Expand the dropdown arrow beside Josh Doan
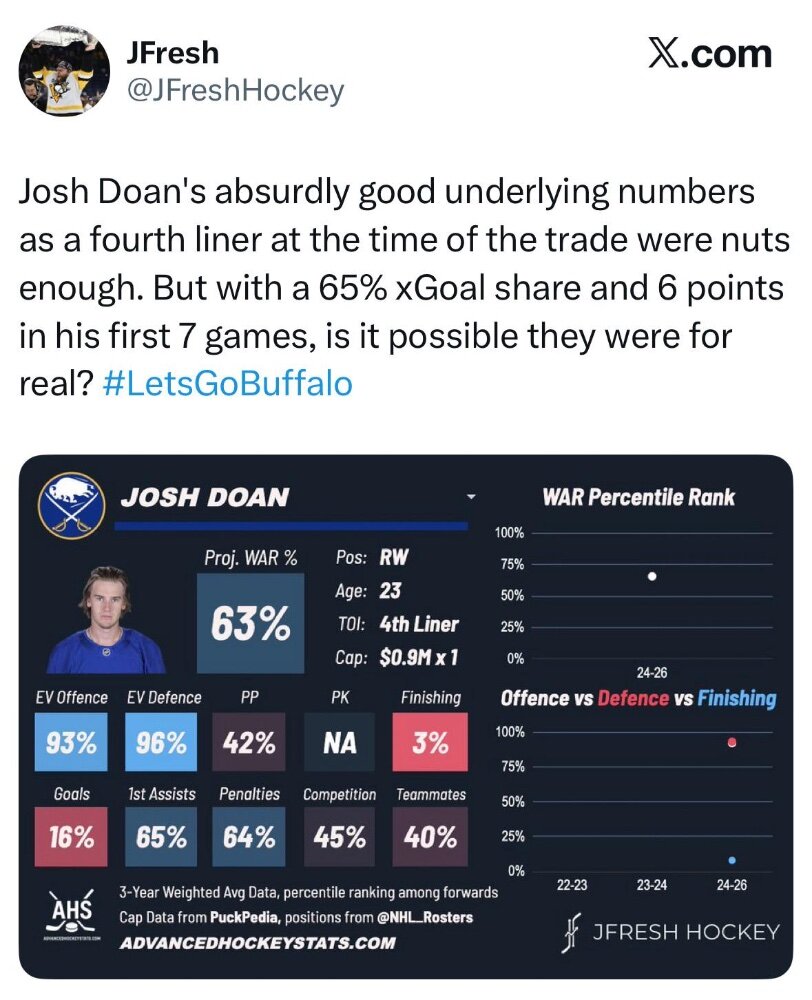 pyautogui.click(x=470, y=498)
